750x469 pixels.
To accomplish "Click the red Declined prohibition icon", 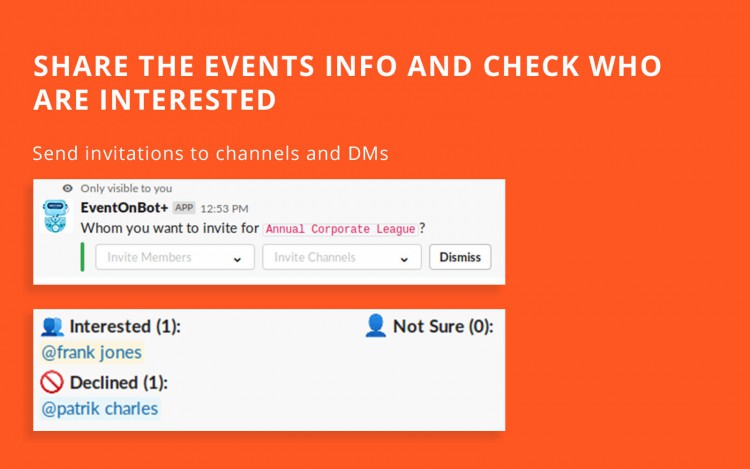I will coord(52,382).
